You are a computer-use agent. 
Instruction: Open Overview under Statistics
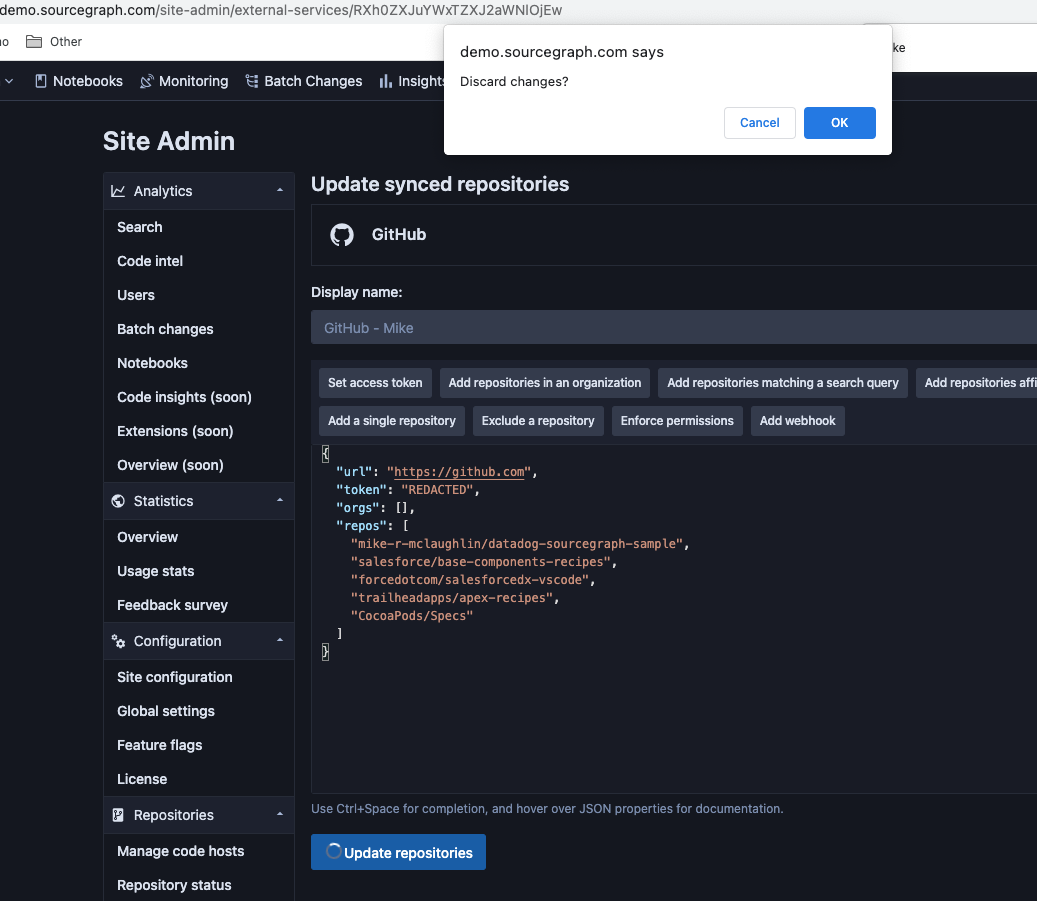(147, 537)
